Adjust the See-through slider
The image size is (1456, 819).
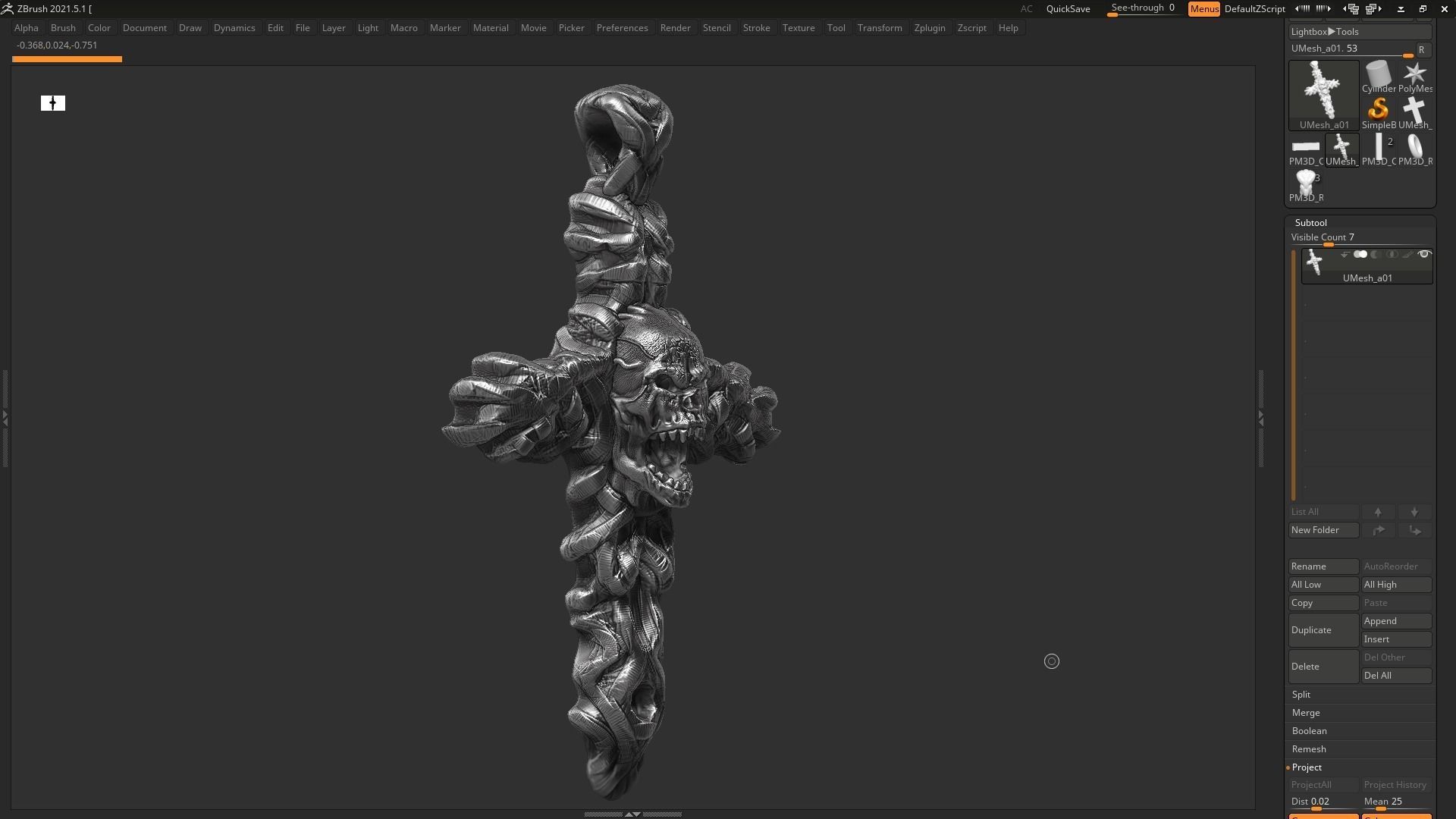pos(1144,9)
